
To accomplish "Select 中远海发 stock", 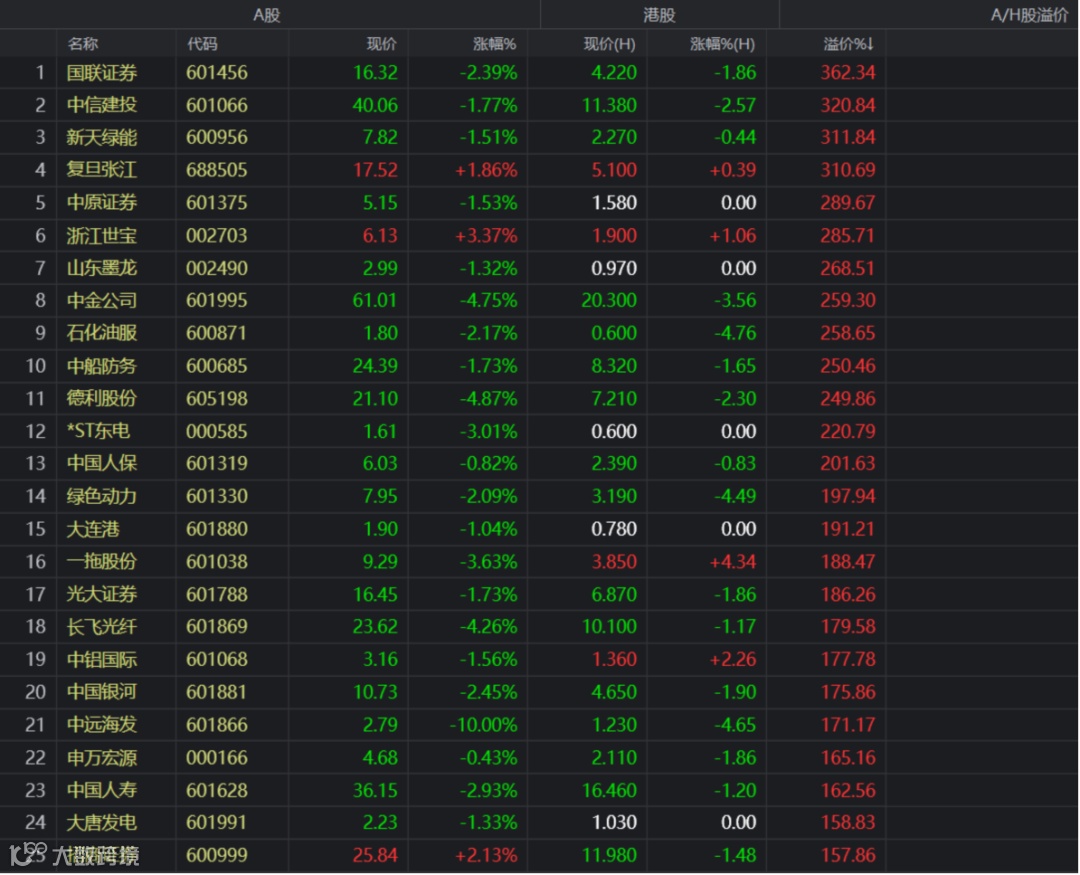I will click(101, 725).
